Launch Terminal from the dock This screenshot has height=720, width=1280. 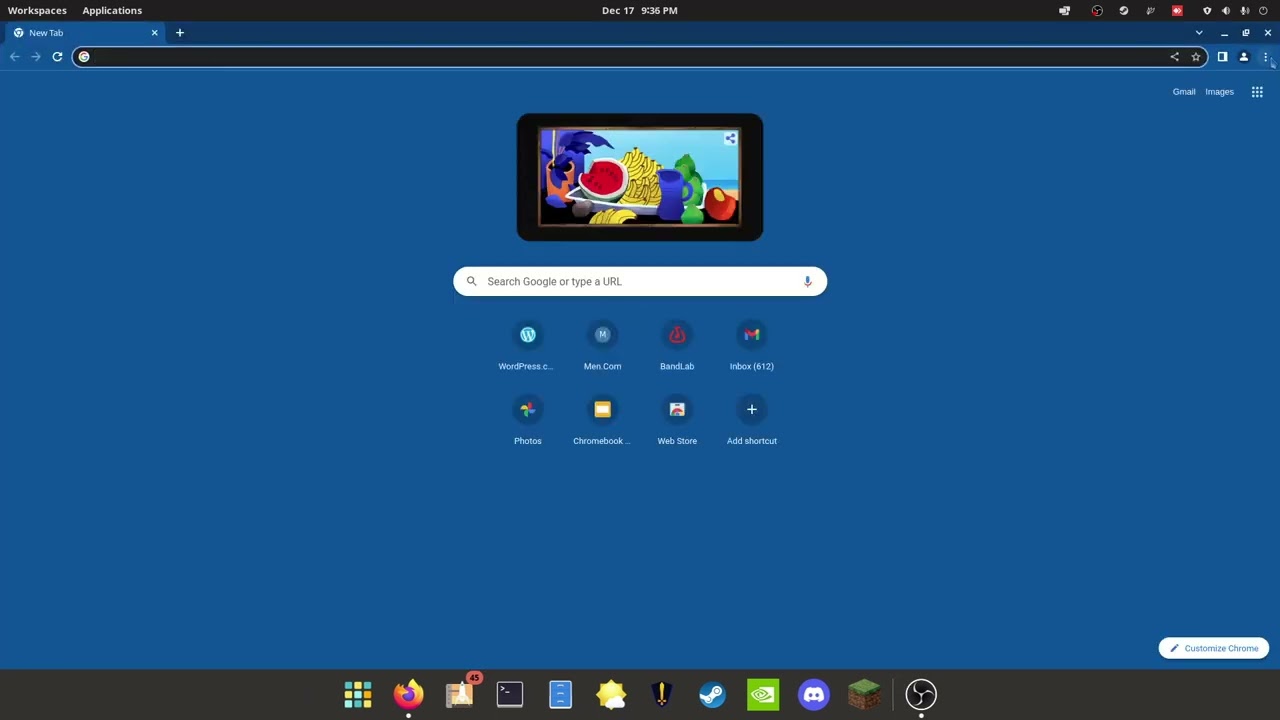(x=510, y=694)
